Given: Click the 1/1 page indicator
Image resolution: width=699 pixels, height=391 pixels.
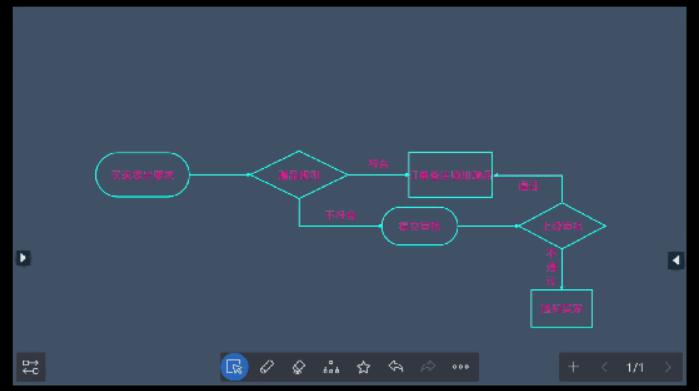Looking at the screenshot, I should click(x=635, y=367).
